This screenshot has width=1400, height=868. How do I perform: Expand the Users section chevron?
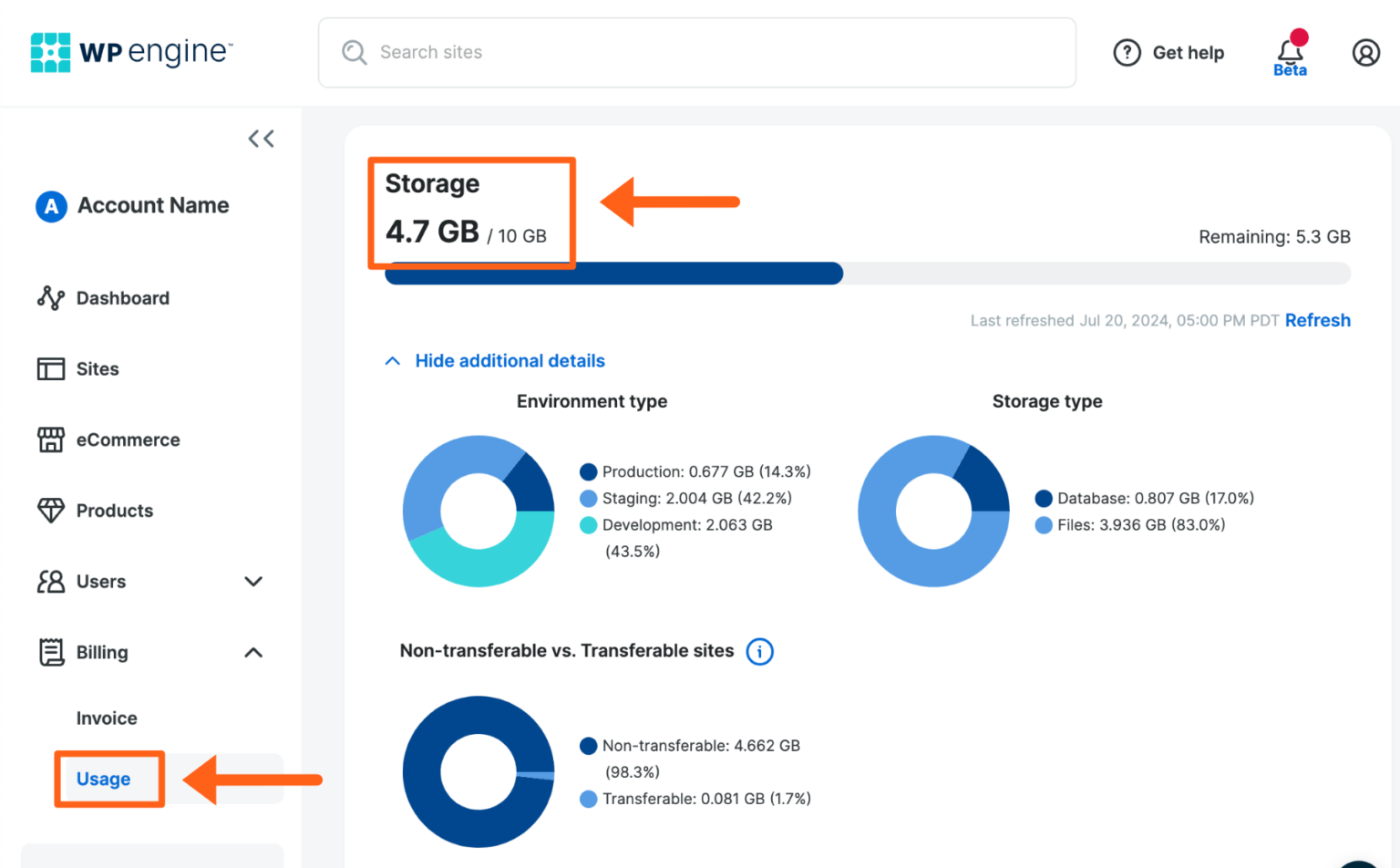(x=253, y=581)
